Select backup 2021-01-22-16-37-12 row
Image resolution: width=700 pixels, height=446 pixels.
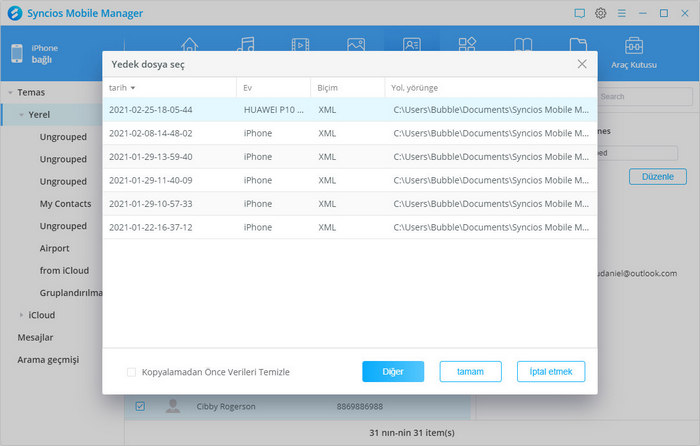click(x=350, y=227)
